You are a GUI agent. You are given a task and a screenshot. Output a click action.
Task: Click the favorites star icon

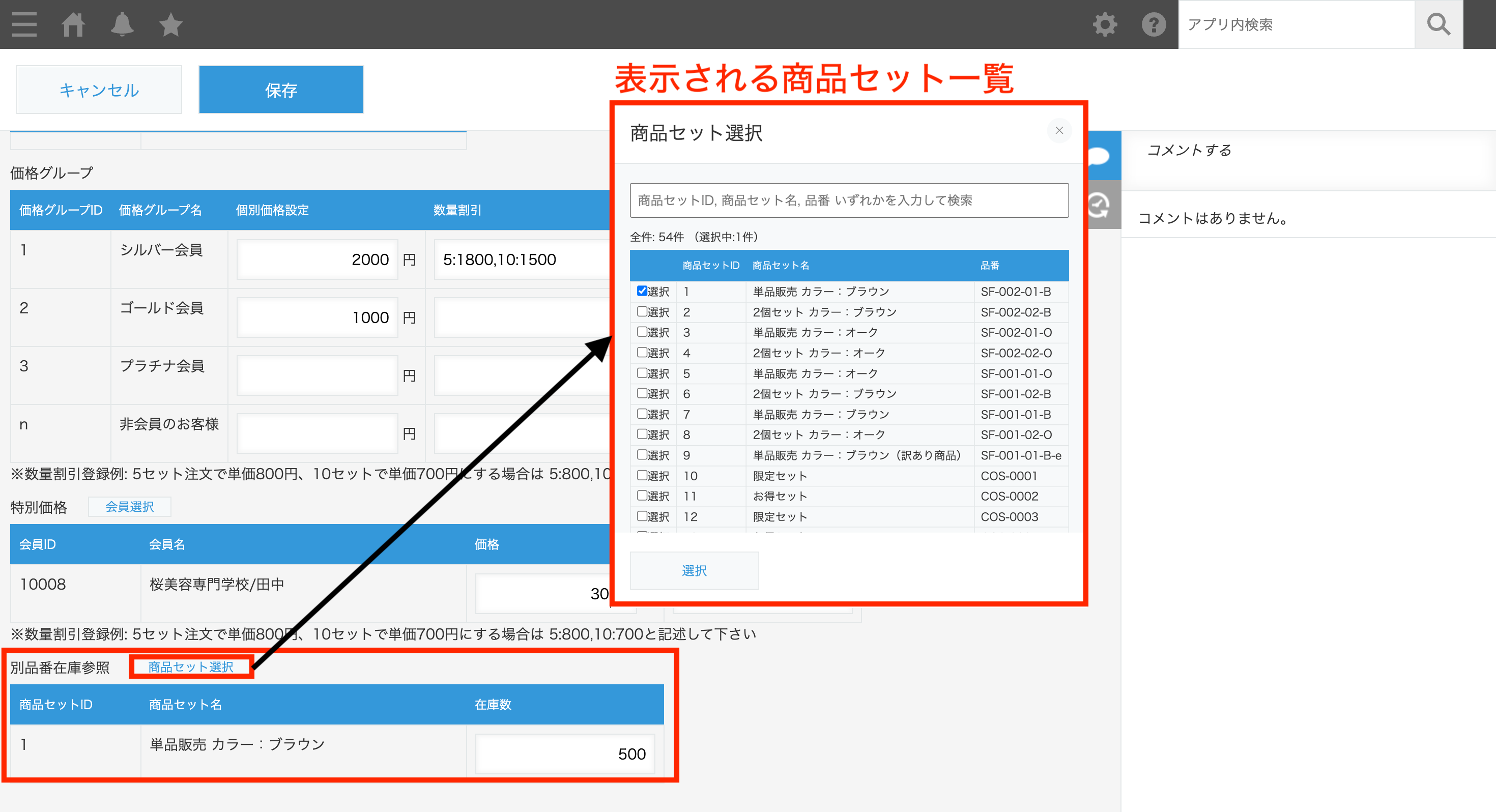(170, 24)
